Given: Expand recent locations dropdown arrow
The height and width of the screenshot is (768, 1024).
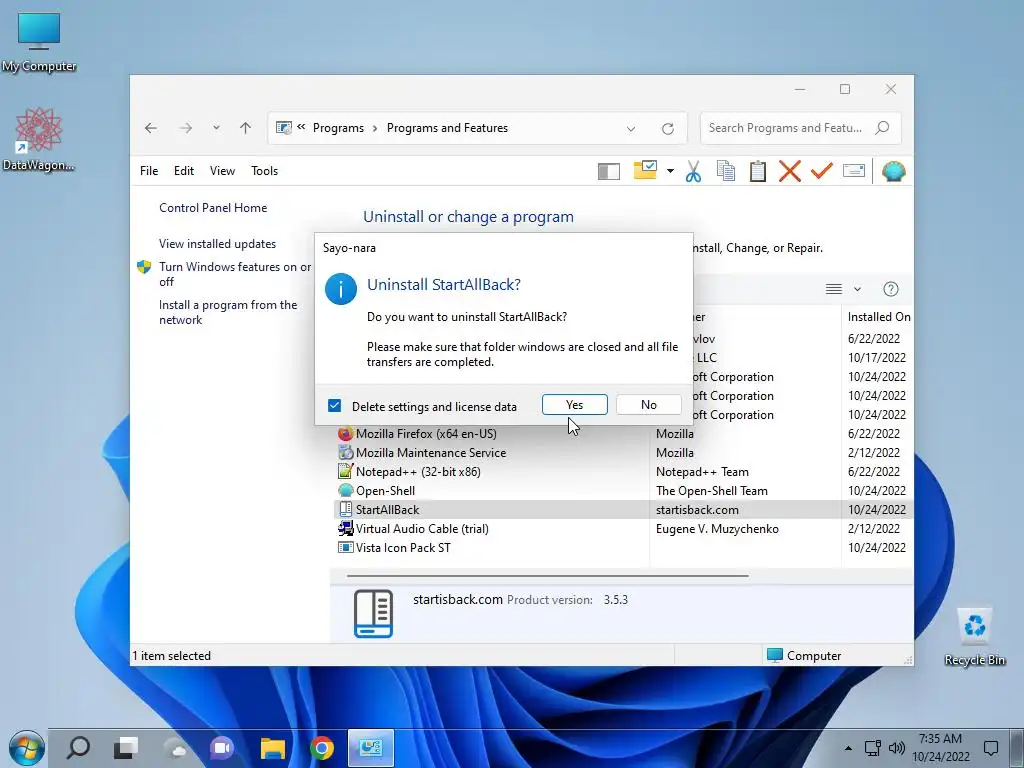Looking at the screenshot, I should pyautogui.click(x=216, y=128).
